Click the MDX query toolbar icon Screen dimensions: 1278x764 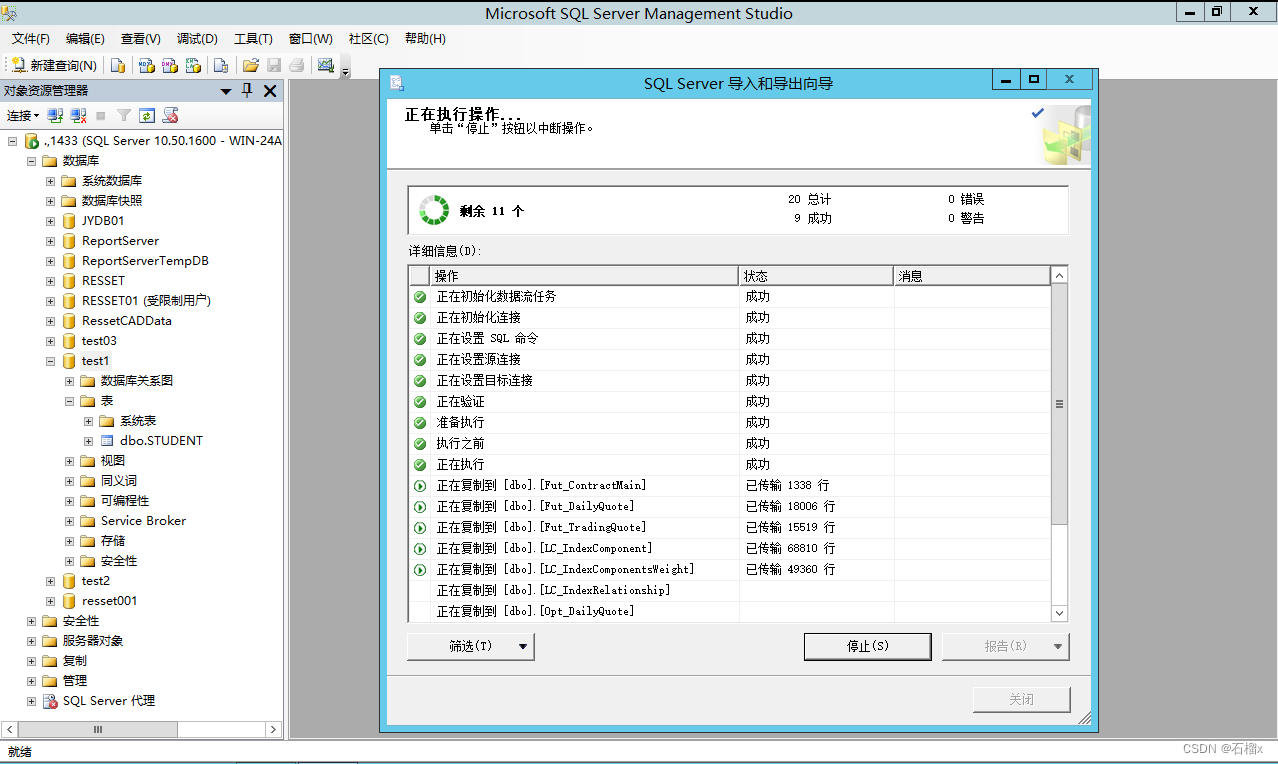(145, 65)
